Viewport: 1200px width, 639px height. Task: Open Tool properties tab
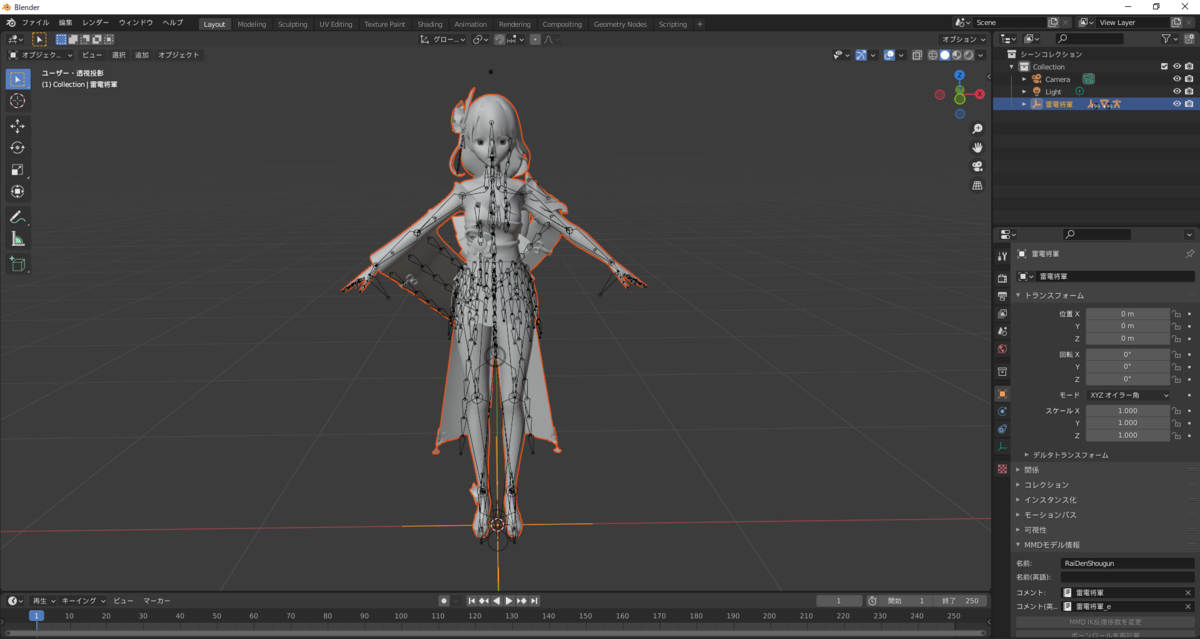(1002, 257)
